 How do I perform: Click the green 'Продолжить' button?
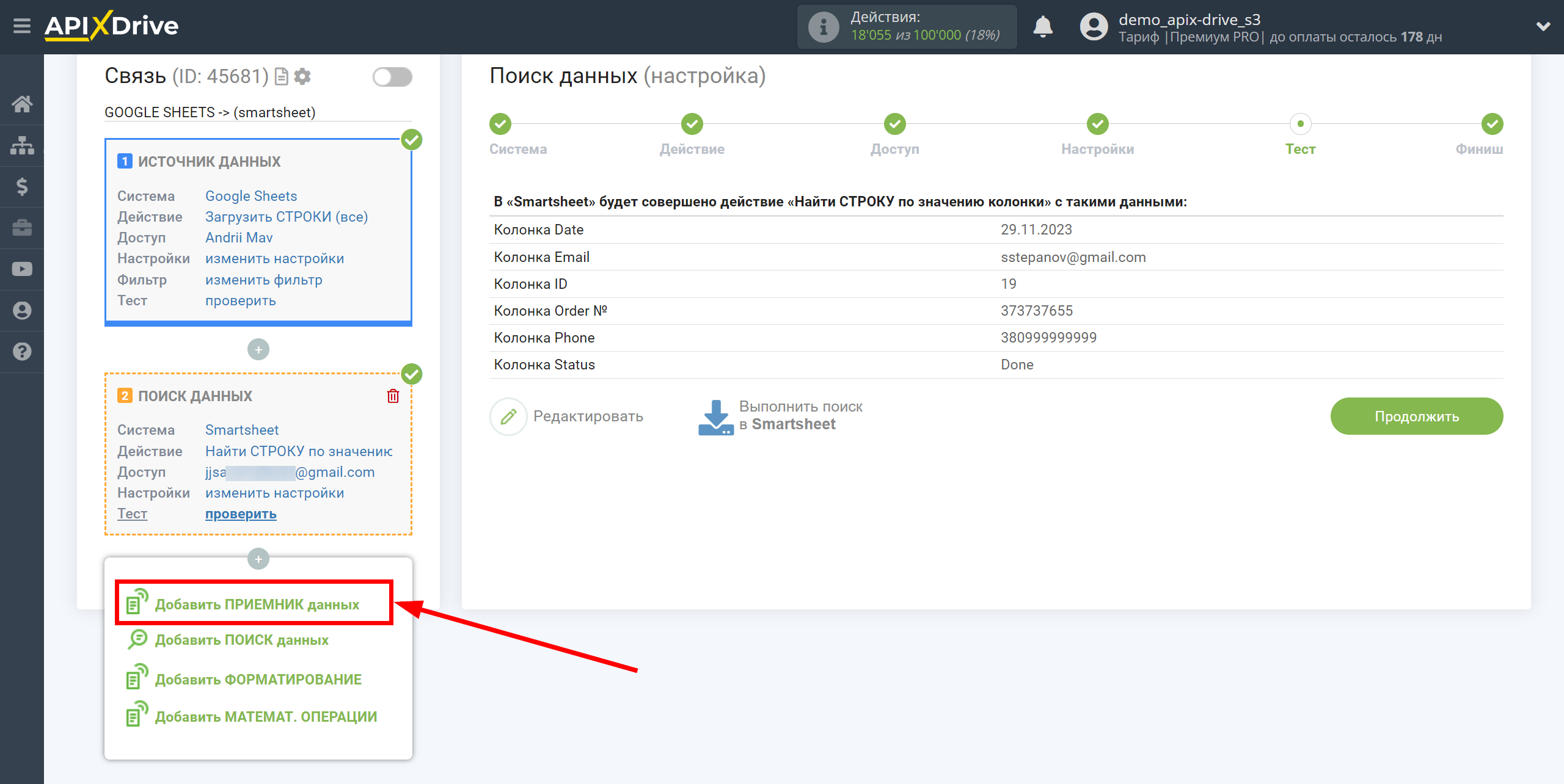click(x=1417, y=416)
